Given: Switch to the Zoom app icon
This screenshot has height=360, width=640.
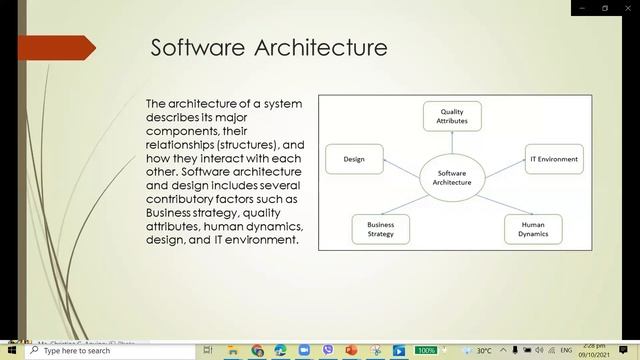Looking at the screenshot, I should pyautogui.click(x=304, y=351).
